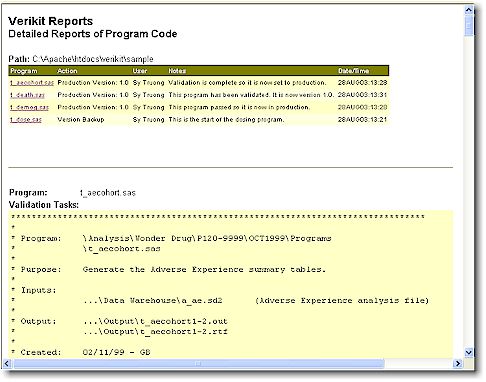486x382 pixels.
Task: Click the Date/Time column header
Action: click(x=353, y=71)
